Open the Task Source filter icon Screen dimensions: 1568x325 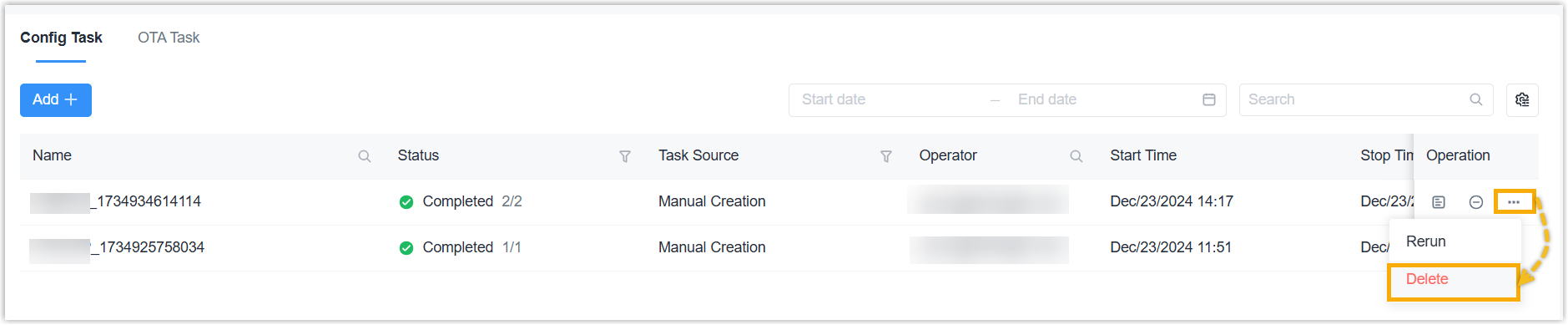point(886,156)
